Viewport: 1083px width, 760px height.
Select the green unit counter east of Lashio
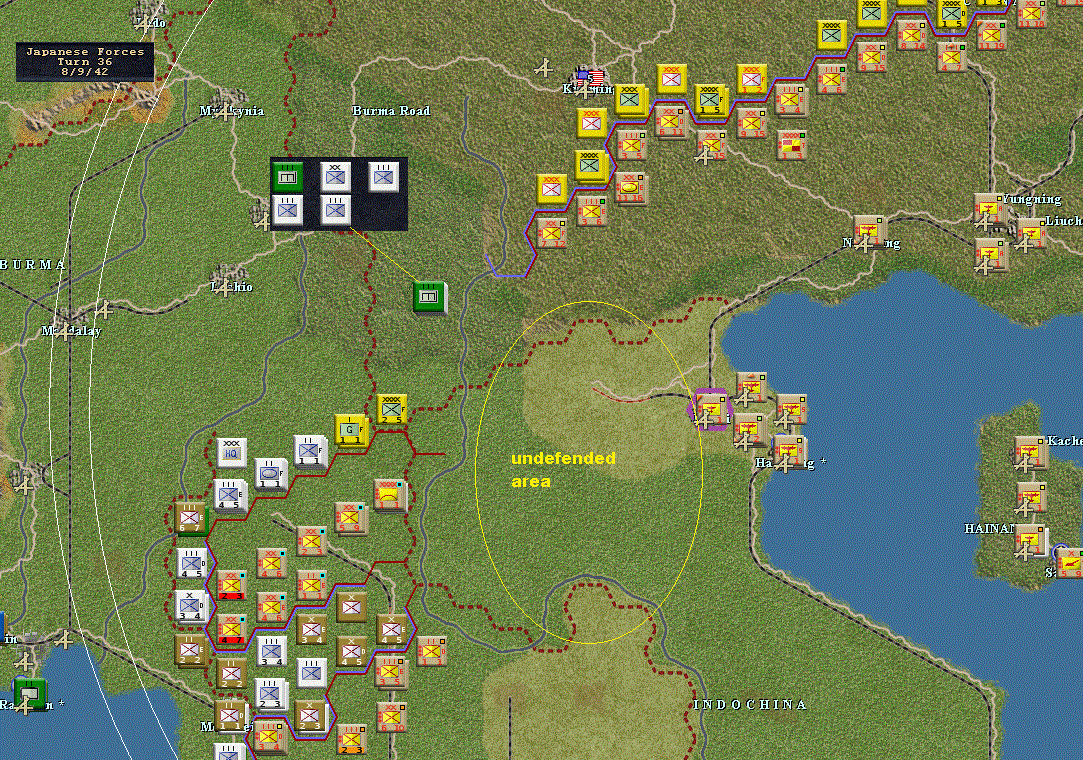pyautogui.click(x=430, y=297)
